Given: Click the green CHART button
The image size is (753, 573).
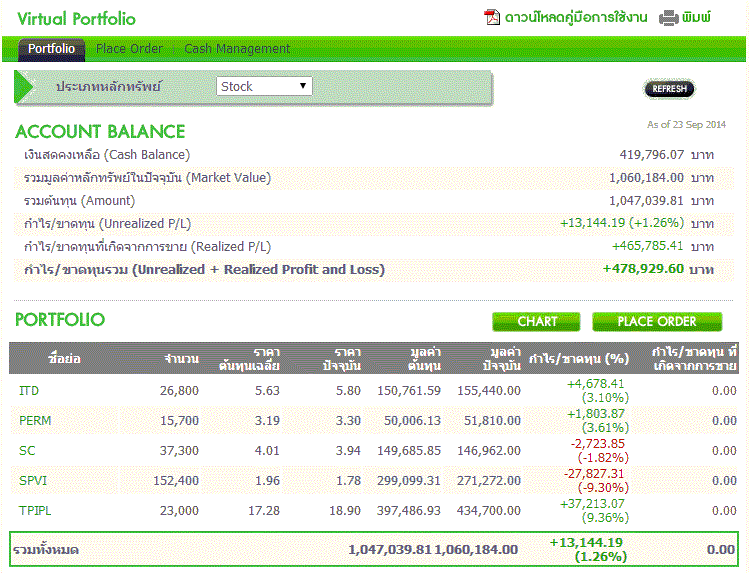Looking at the screenshot, I should (536, 321).
